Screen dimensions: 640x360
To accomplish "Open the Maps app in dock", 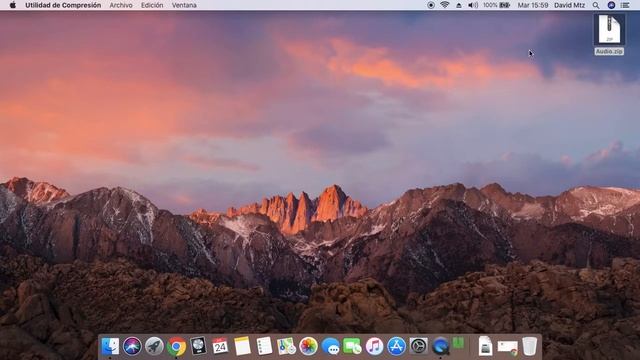I will [286, 346].
